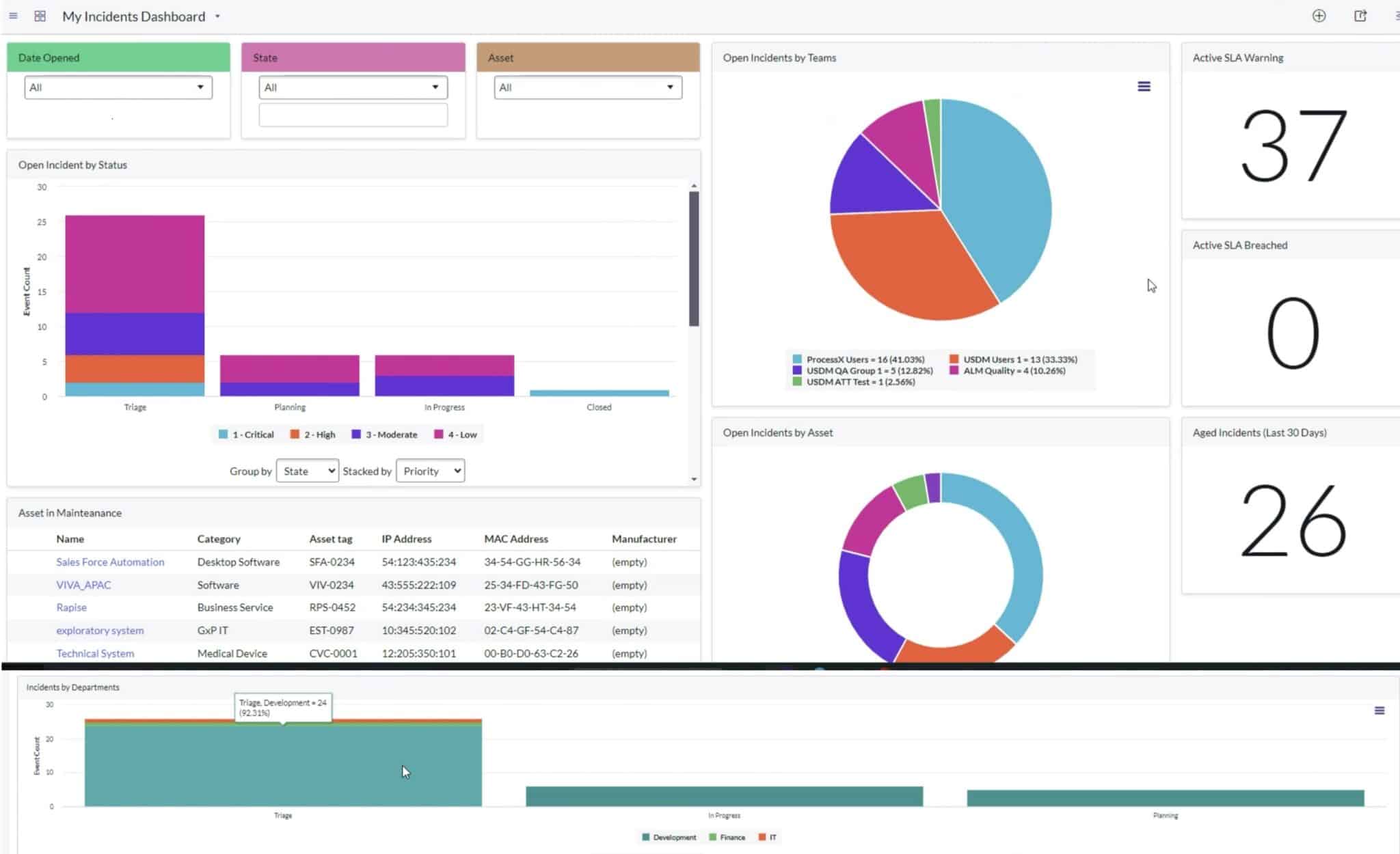The width and height of the screenshot is (1400, 854).
Task: Open the Group by State dropdown
Action: [307, 471]
